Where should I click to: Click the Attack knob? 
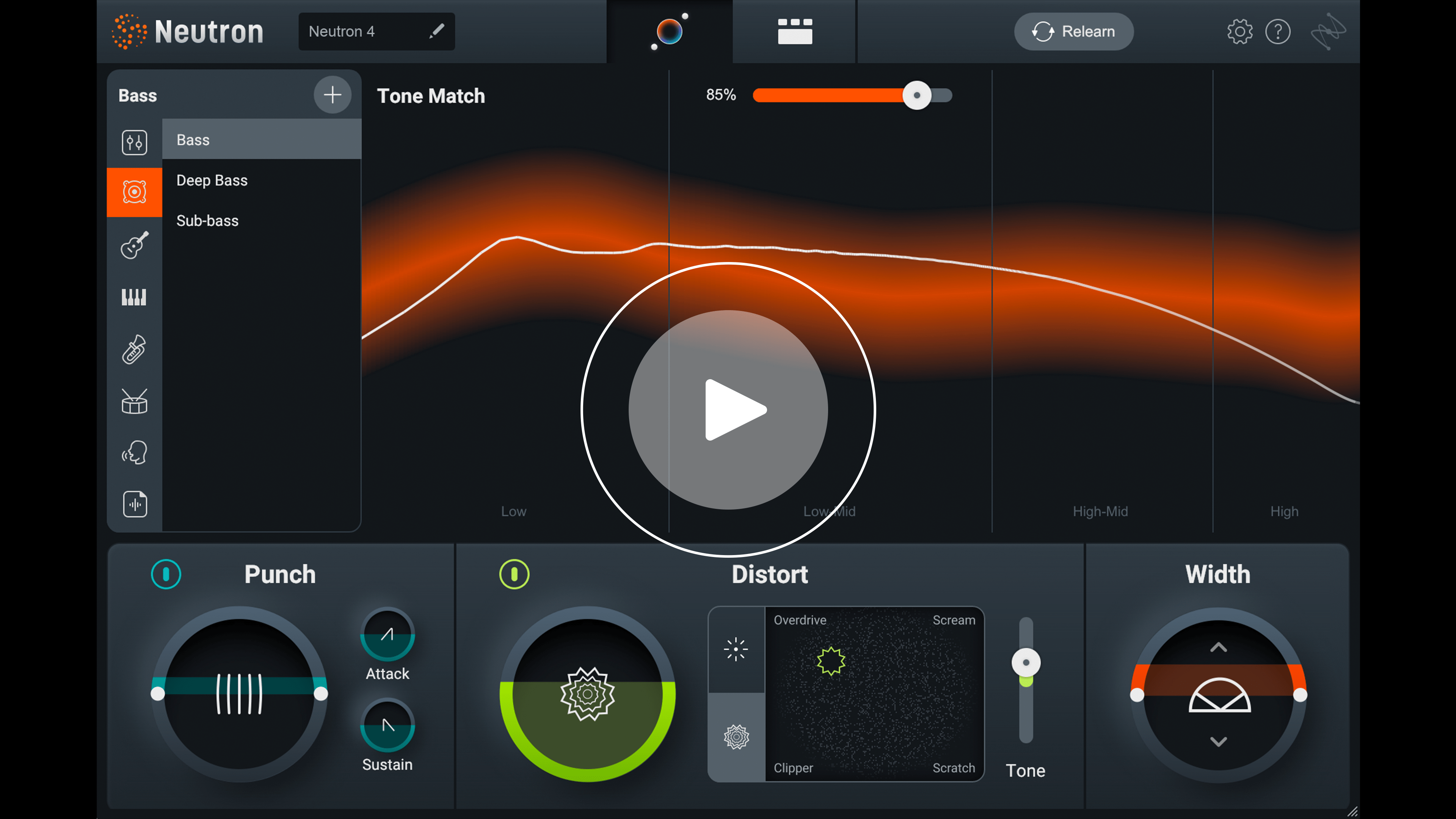[388, 634]
